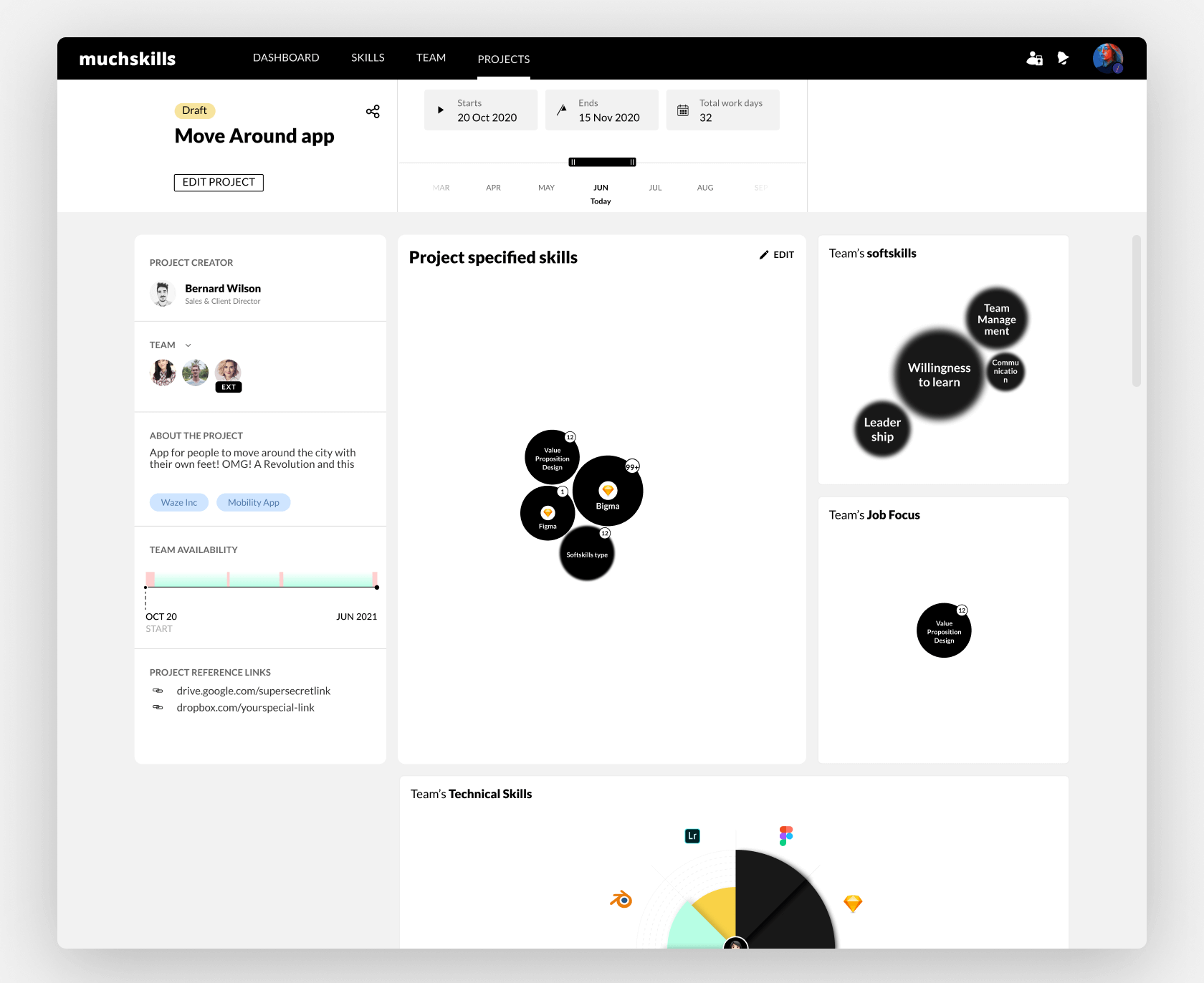Click the notifications icon in header
The image size is (1204, 983).
point(1064,58)
